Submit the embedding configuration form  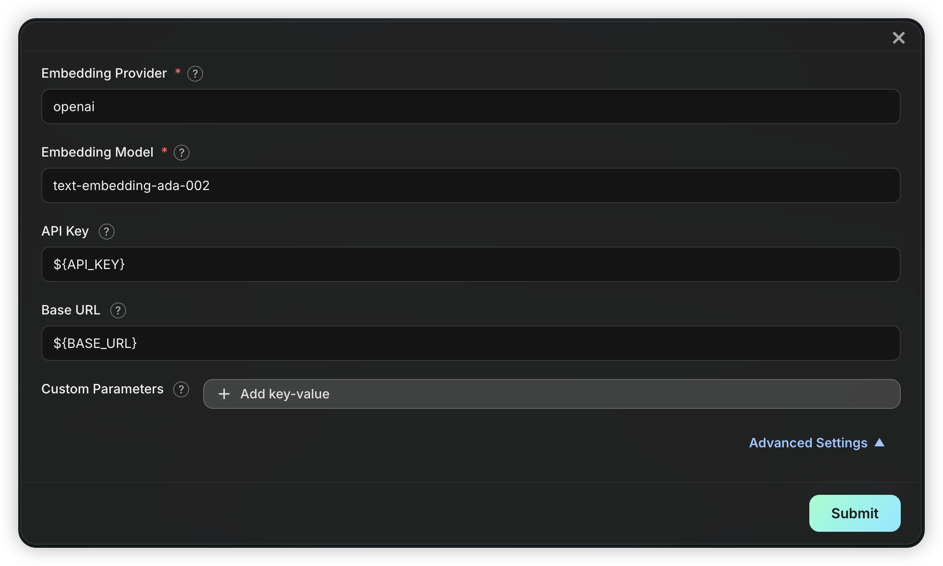[x=855, y=513]
